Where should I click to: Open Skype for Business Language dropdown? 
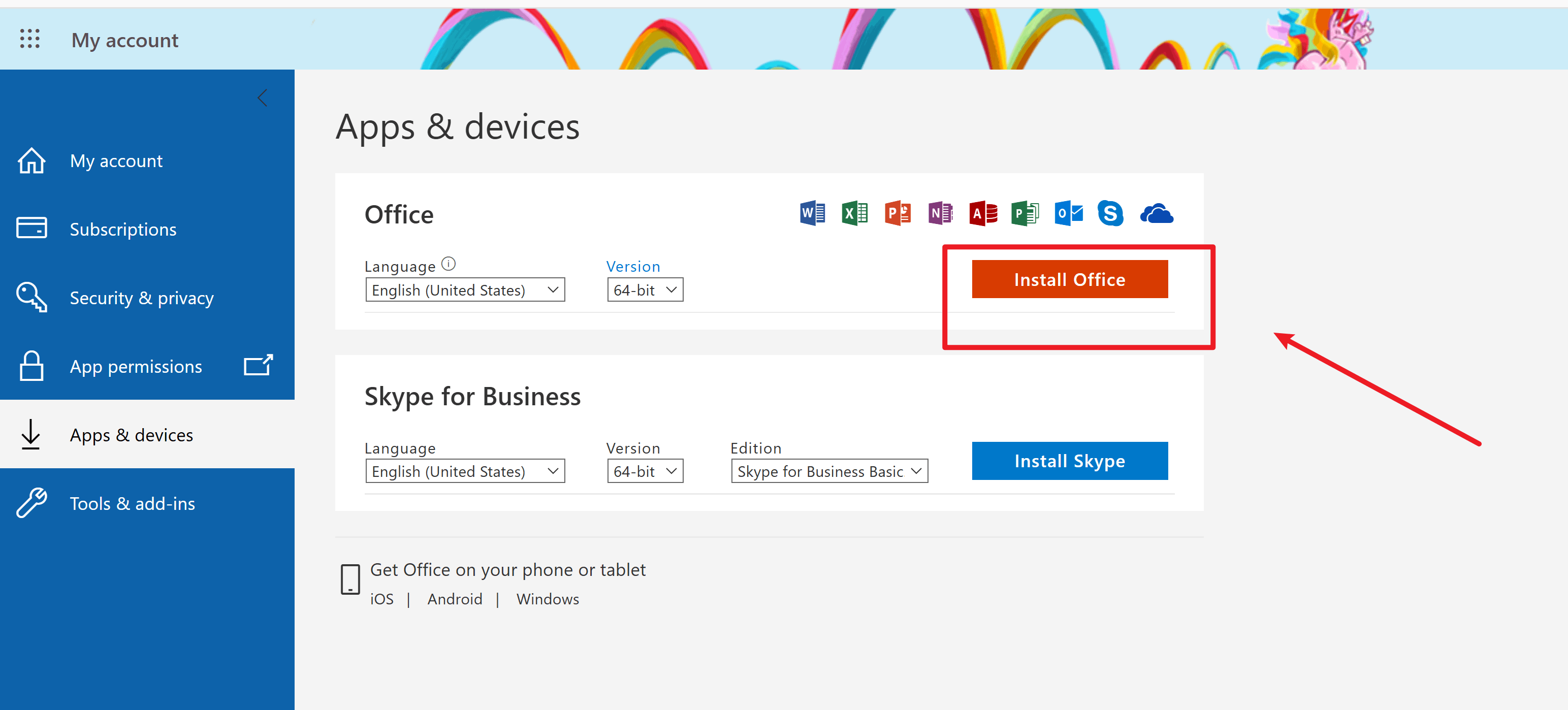[x=465, y=471]
